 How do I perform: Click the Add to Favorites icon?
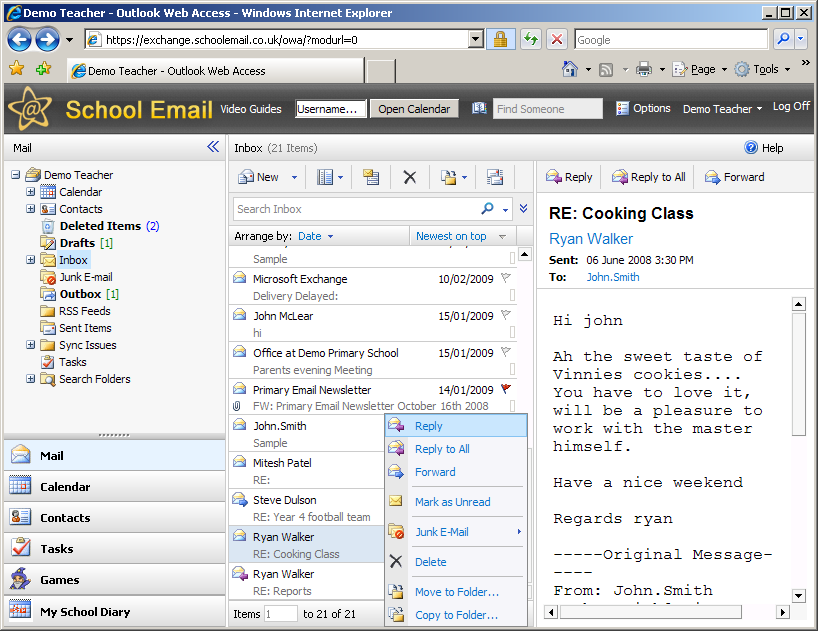tap(43, 68)
